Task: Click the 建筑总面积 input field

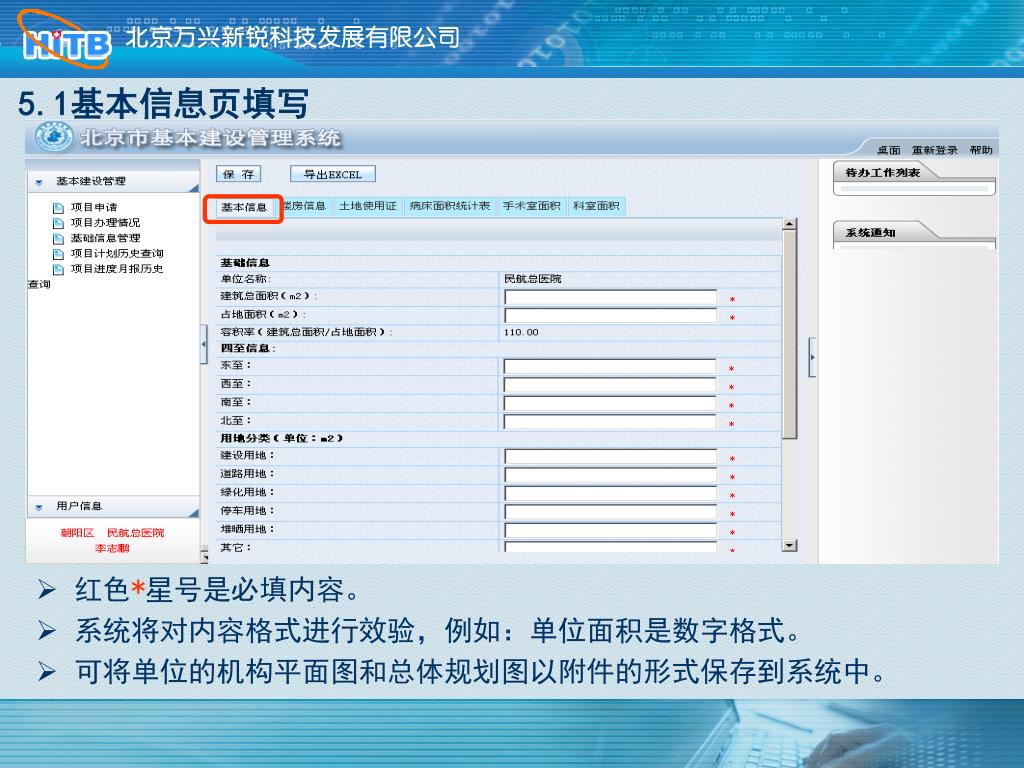Action: click(610, 298)
